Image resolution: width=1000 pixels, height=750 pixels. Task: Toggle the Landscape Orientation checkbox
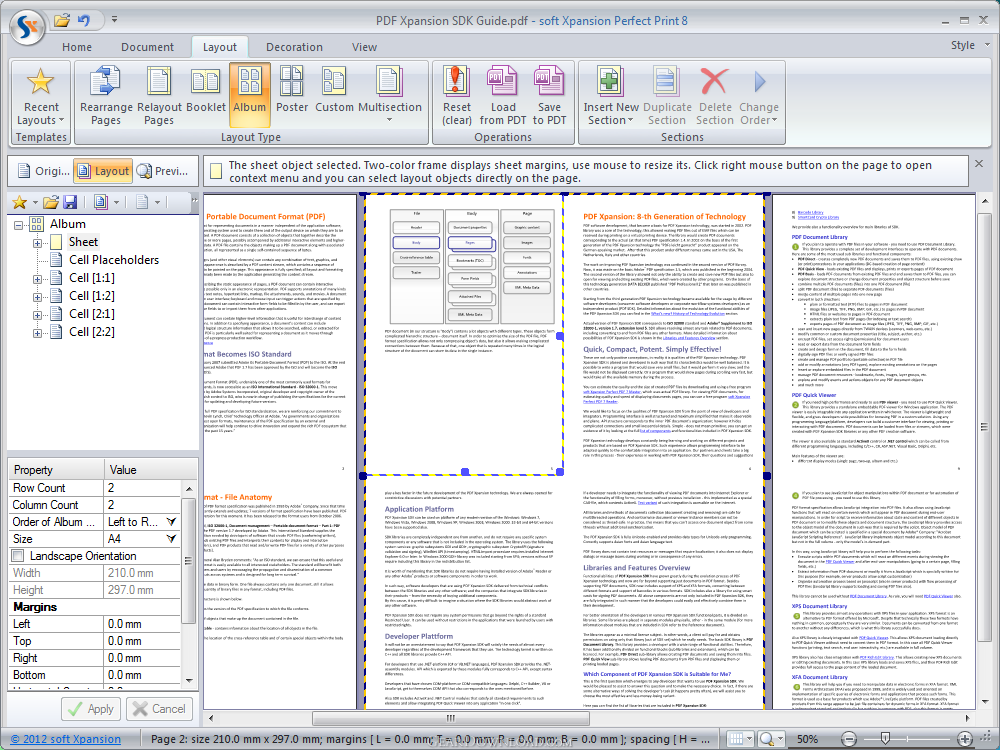click(x=18, y=556)
